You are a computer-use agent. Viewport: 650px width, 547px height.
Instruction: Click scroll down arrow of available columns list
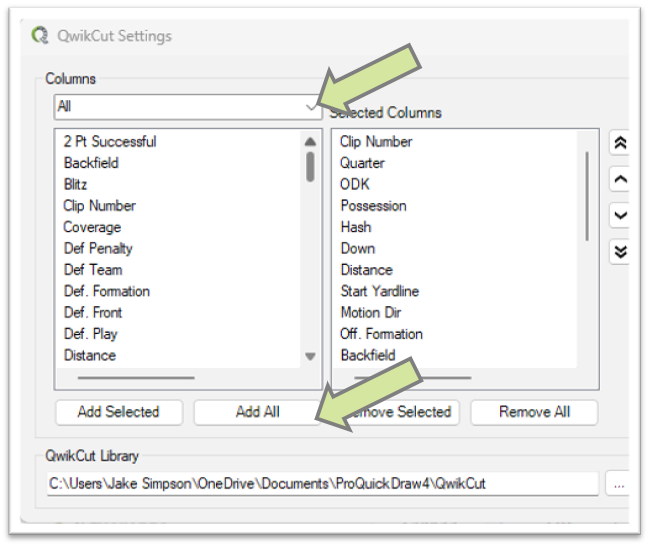310,356
